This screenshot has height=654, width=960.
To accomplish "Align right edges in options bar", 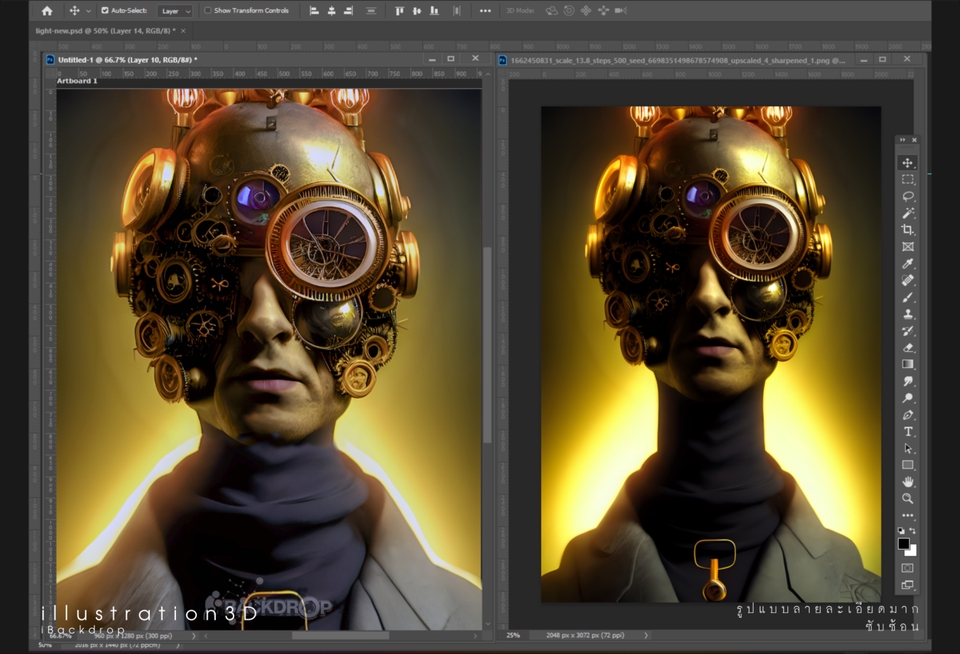I will [x=348, y=10].
